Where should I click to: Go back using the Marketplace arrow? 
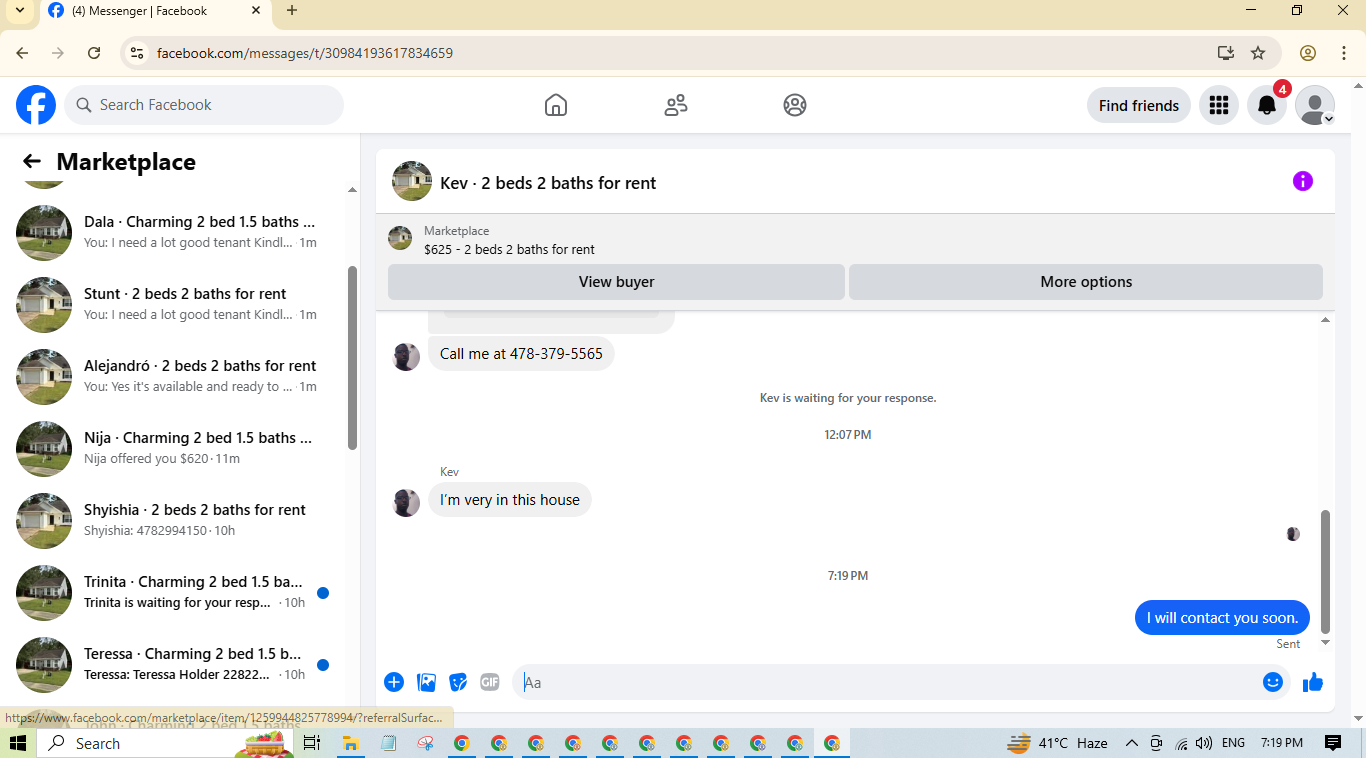pyautogui.click(x=32, y=162)
